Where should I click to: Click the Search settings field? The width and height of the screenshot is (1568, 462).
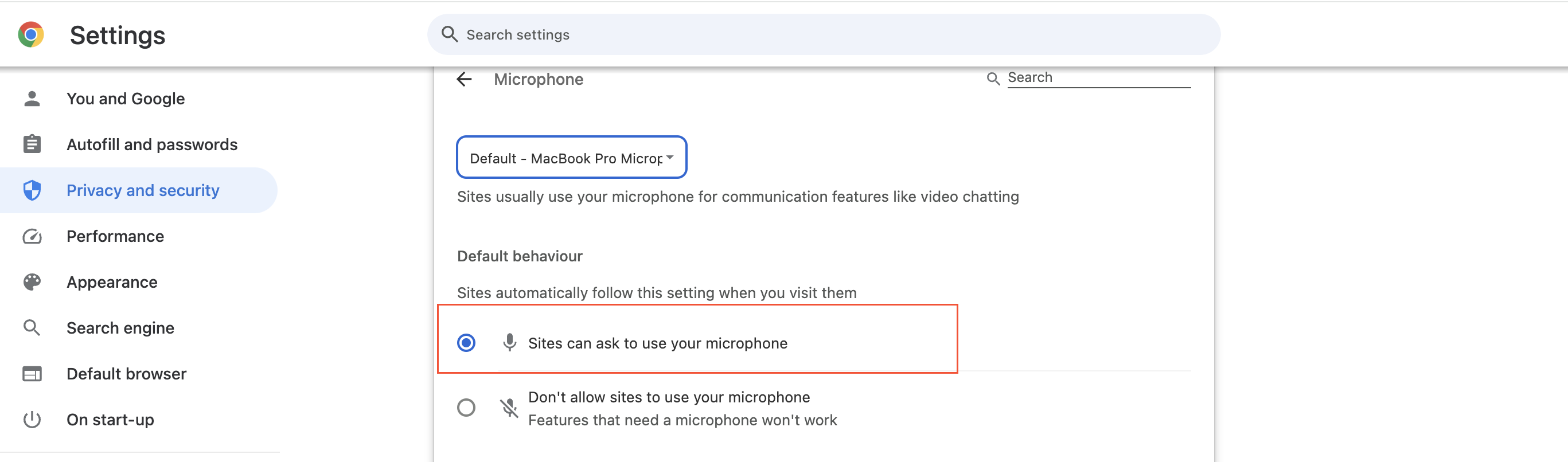[x=824, y=35]
